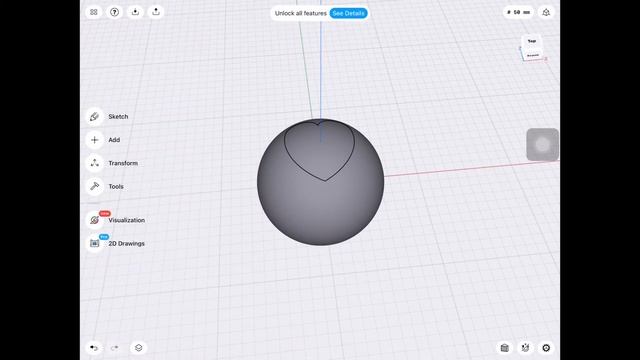Click the 2D Drawings icon

94,243
